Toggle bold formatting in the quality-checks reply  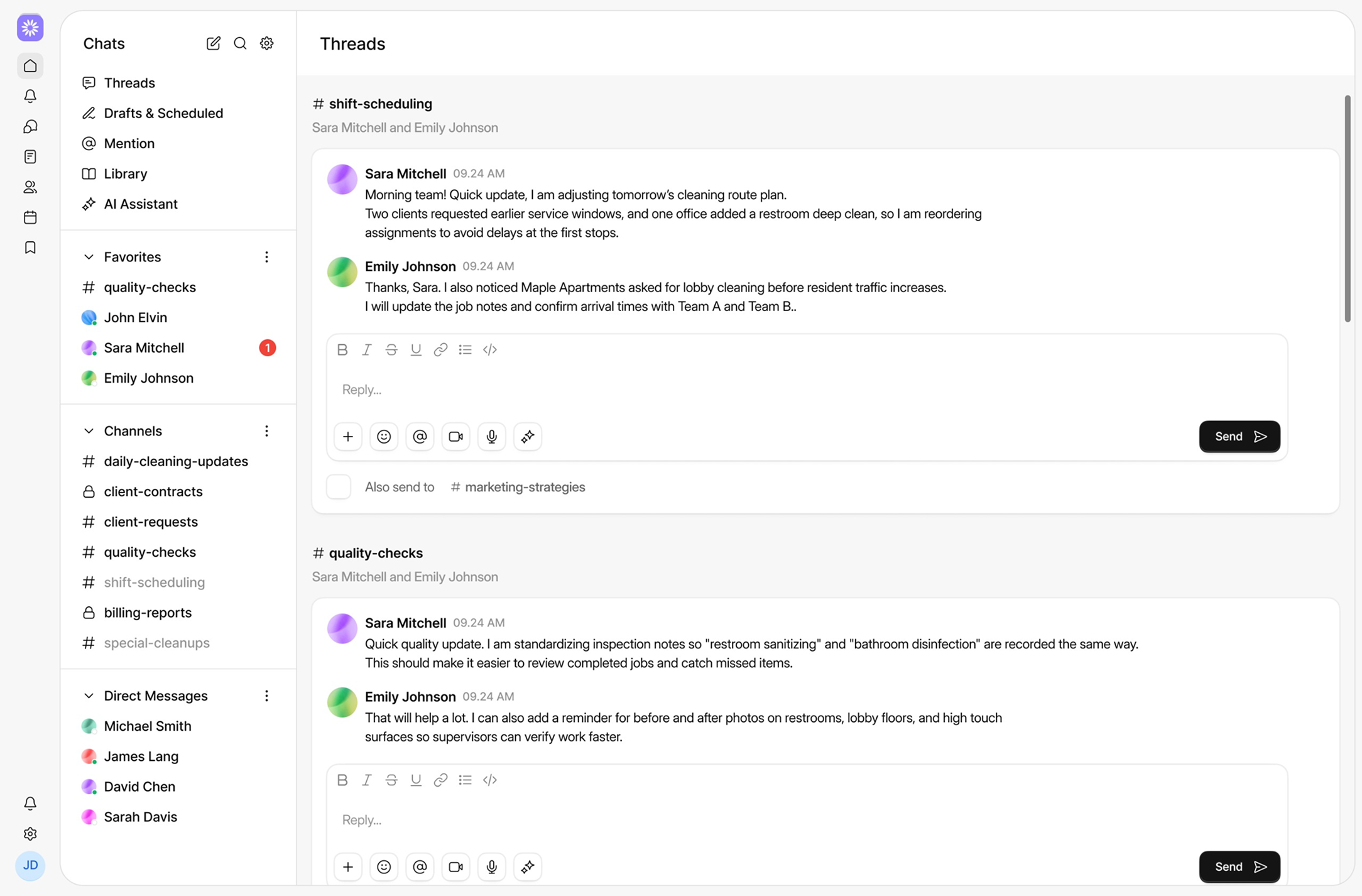tap(342, 780)
